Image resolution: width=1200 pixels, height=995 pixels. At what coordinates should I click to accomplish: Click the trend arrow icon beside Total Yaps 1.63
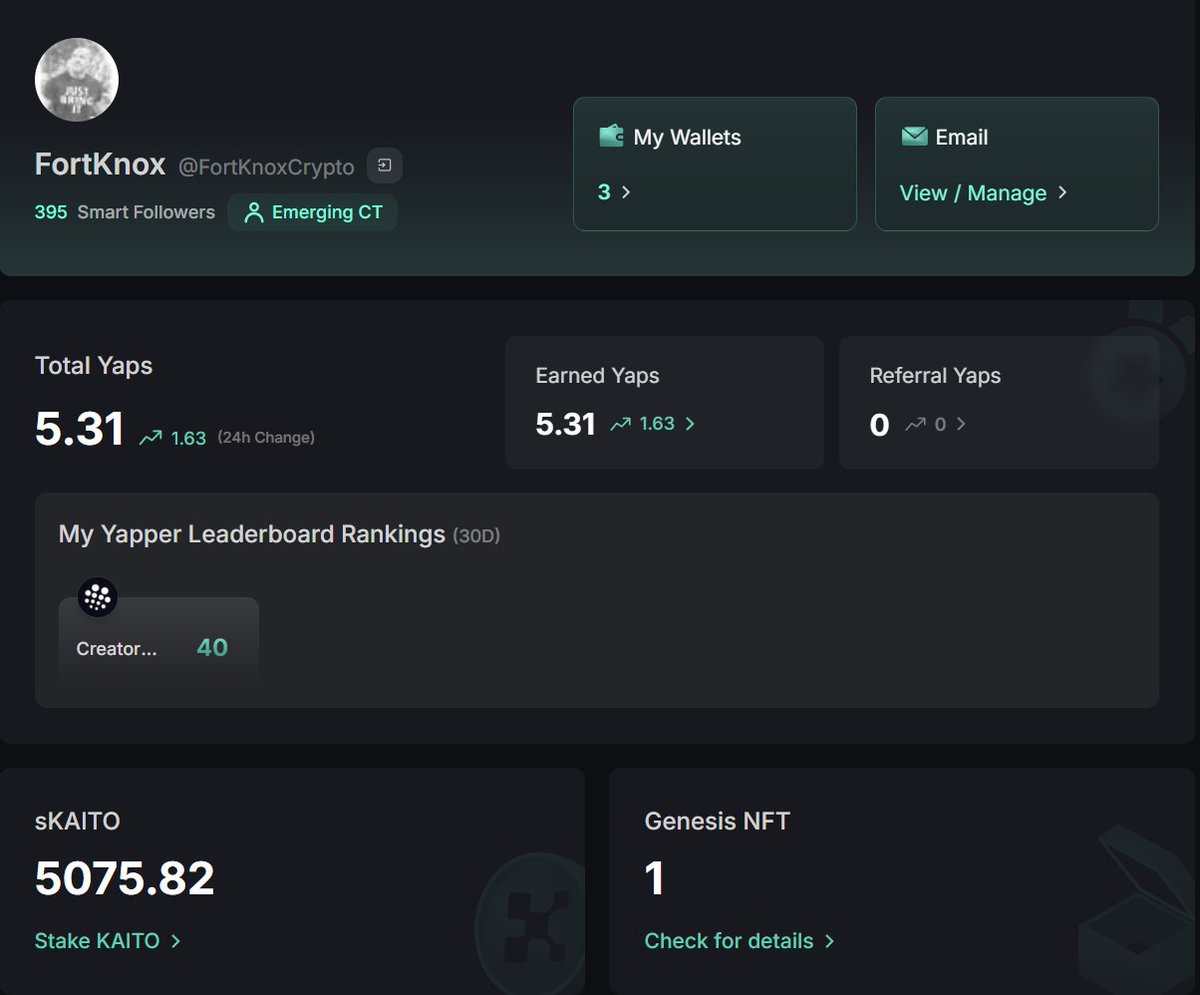(151, 437)
